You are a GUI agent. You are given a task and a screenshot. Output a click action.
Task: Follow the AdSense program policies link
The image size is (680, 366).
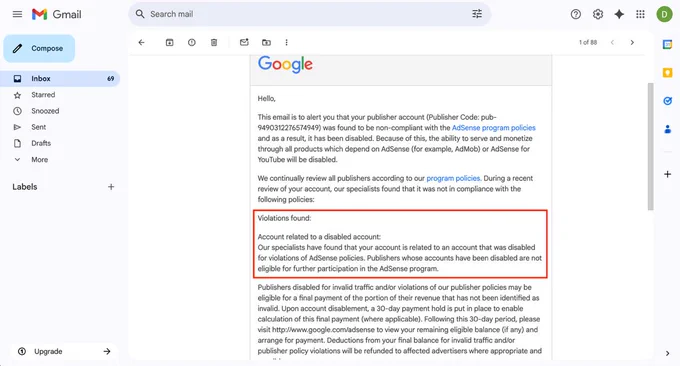494,128
